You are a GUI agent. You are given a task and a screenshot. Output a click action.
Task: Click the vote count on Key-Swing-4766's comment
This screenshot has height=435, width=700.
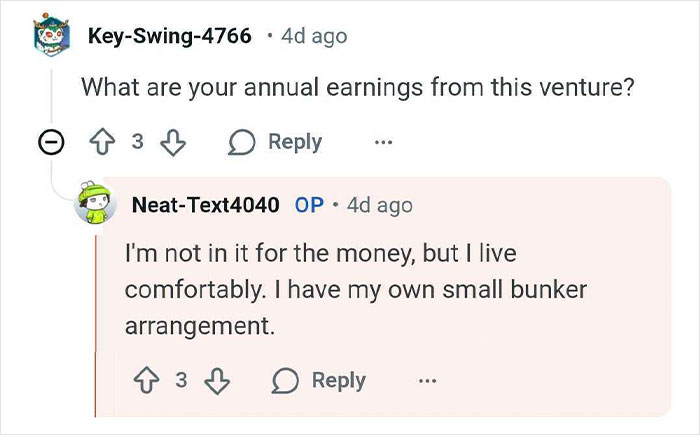139,143
